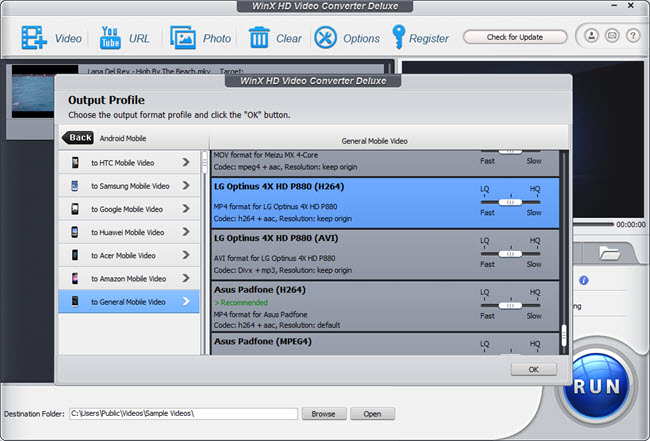Click the Video toolbar label
The width and height of the screenshot is (650, 441).
click(x=68, y=39)
